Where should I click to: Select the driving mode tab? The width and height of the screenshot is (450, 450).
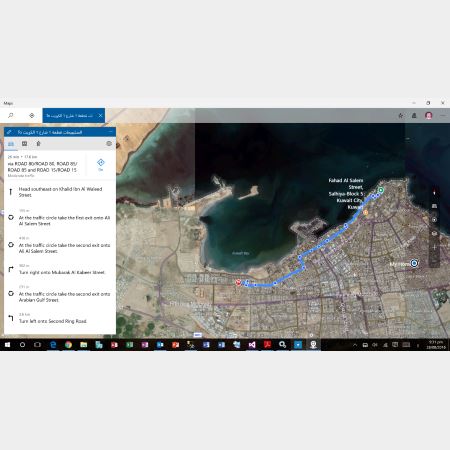11,144
